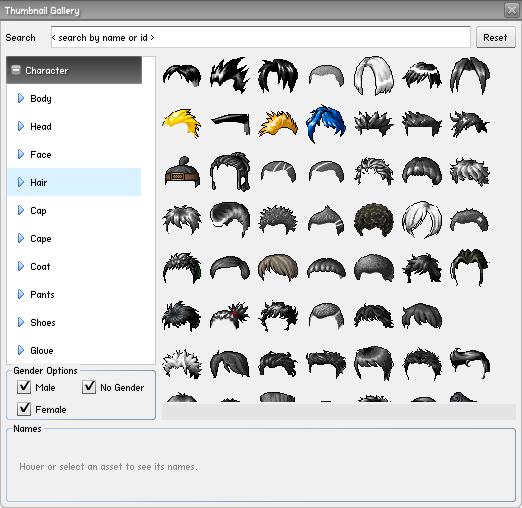Screen dimensions: 522x508
Task: Open the Head category
Action: pos(74,126)
